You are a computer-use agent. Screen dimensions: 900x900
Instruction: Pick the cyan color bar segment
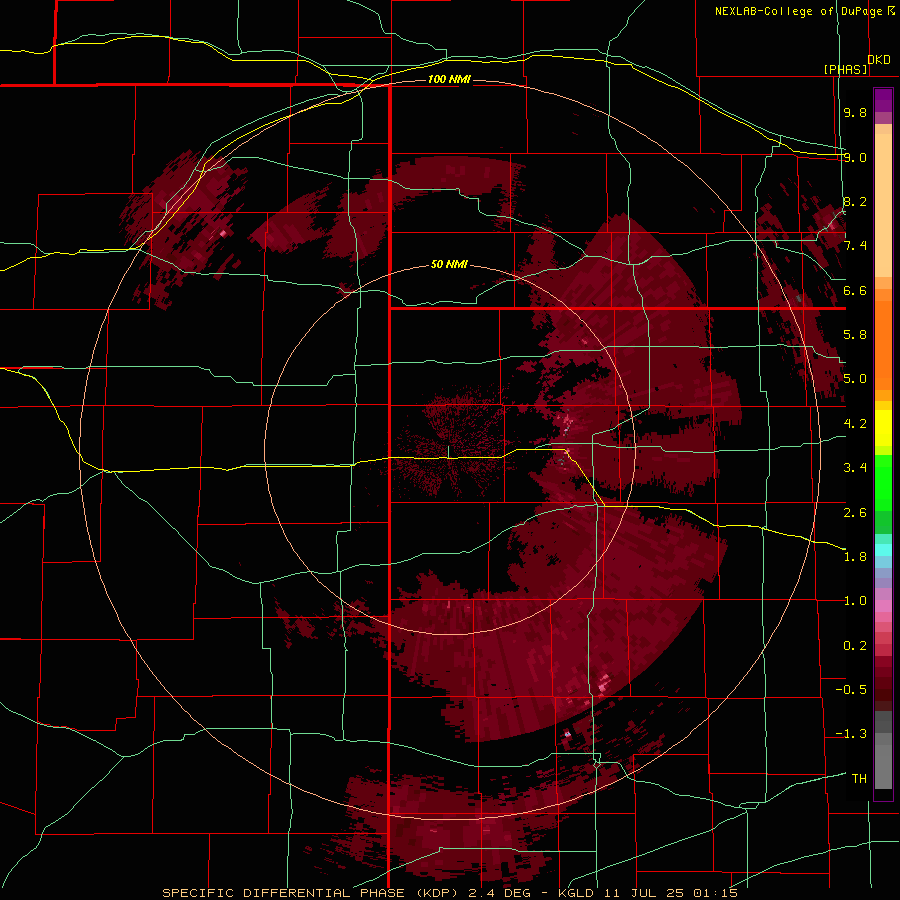(883, 550)
